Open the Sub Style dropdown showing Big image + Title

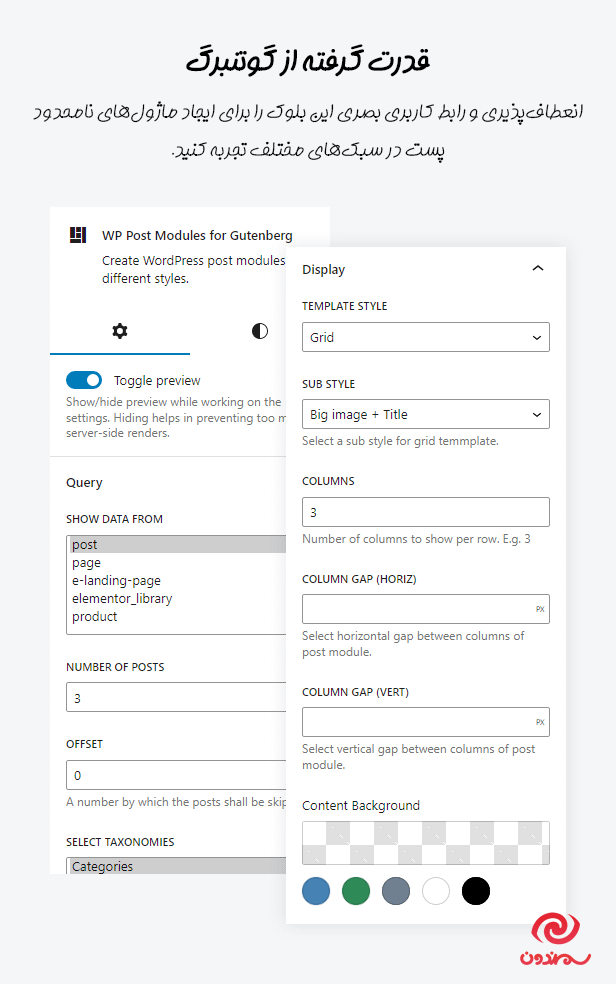tap(425, 413)
